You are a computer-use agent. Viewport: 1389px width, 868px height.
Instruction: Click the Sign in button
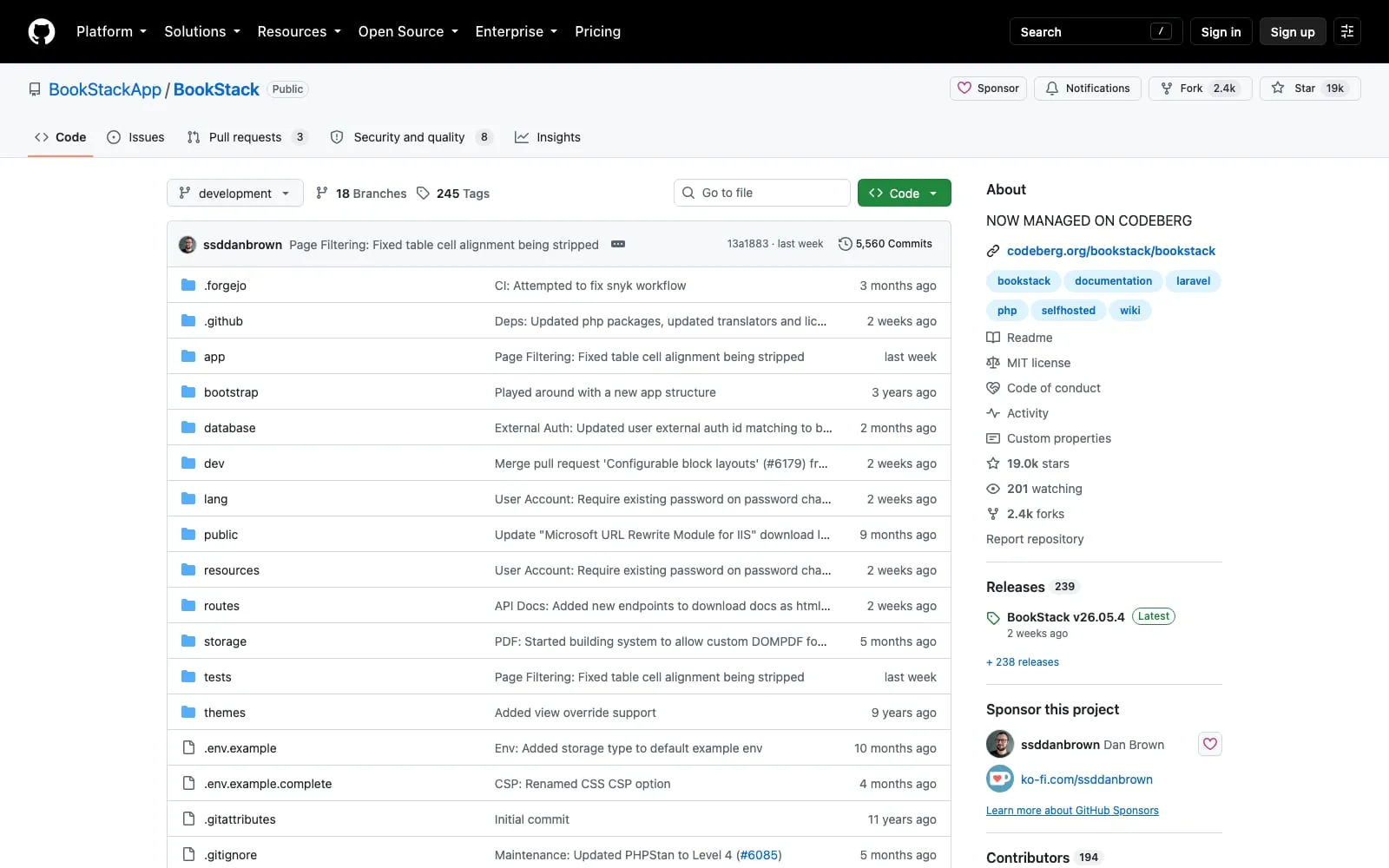[1221, 31]
